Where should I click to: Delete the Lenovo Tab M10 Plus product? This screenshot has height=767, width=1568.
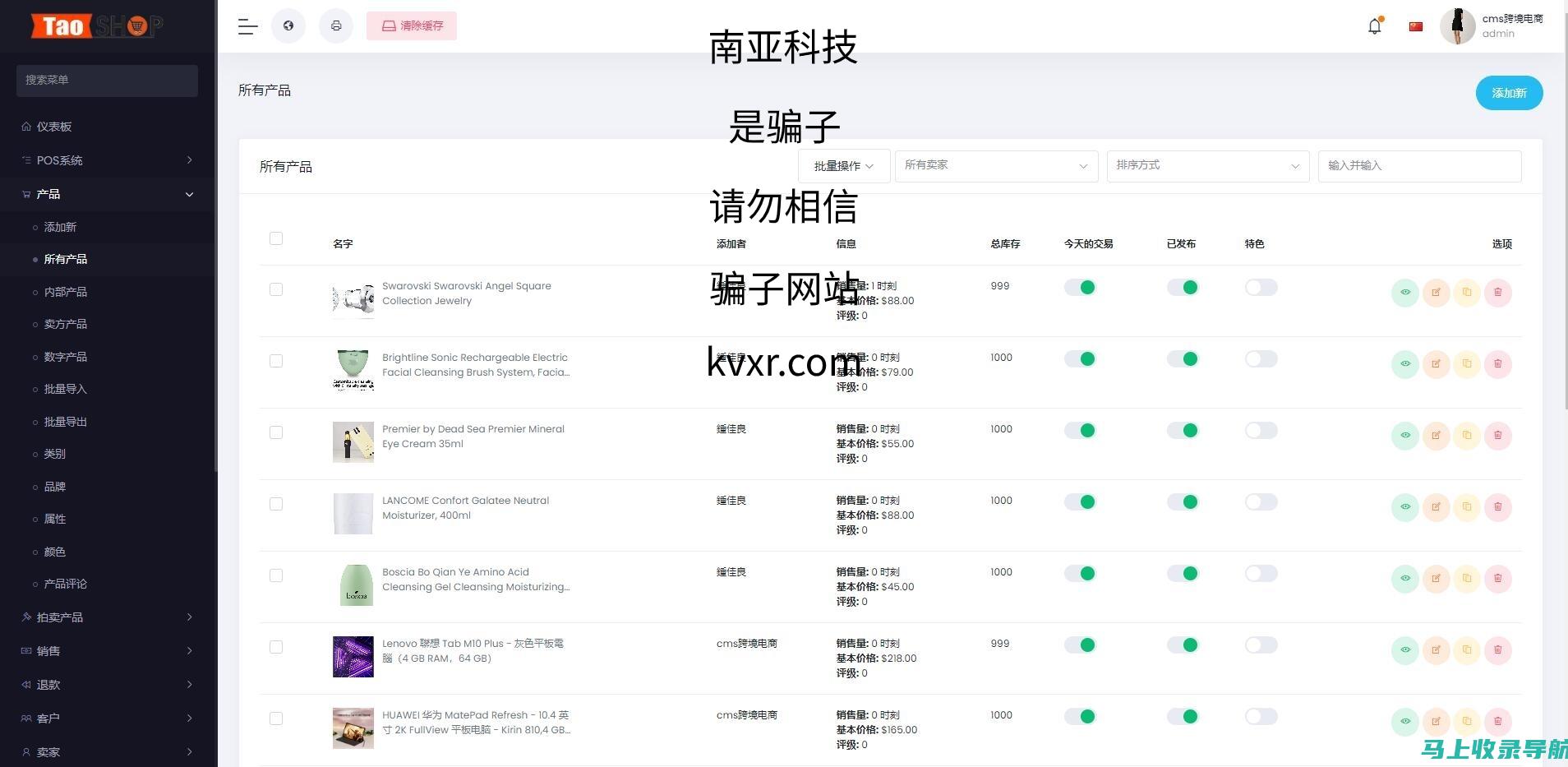tap(1498, 650)
